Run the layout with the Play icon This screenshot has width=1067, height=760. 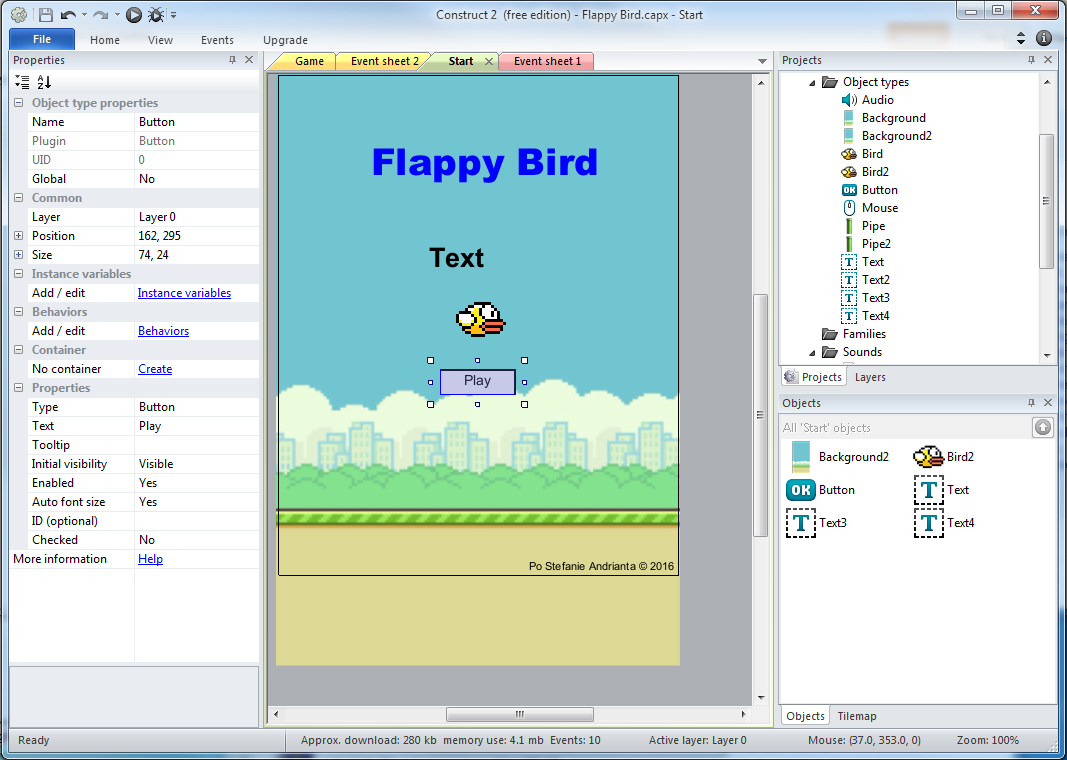click(x=133, y=14)
